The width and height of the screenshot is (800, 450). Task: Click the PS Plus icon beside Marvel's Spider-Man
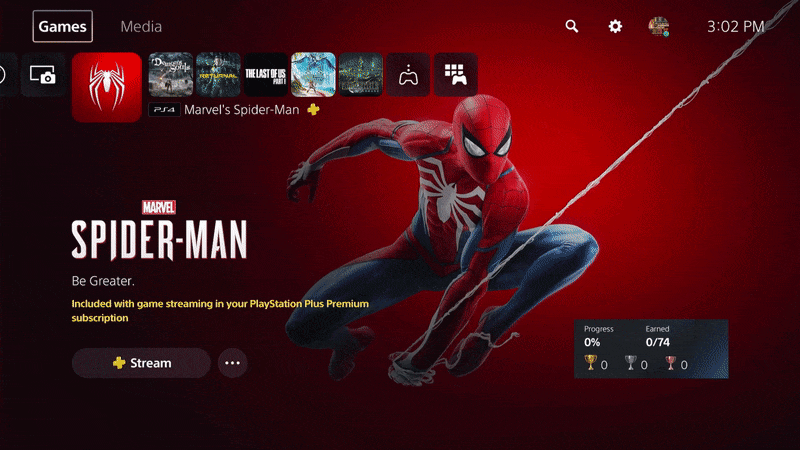click(x=313, y=109)
